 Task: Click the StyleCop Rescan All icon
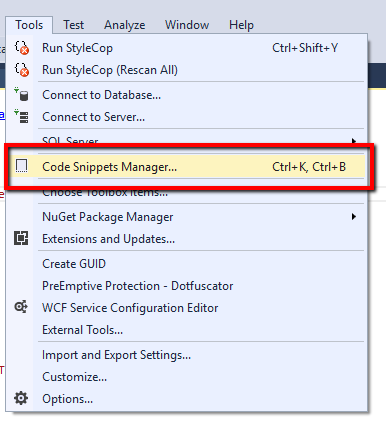point(22,70)
